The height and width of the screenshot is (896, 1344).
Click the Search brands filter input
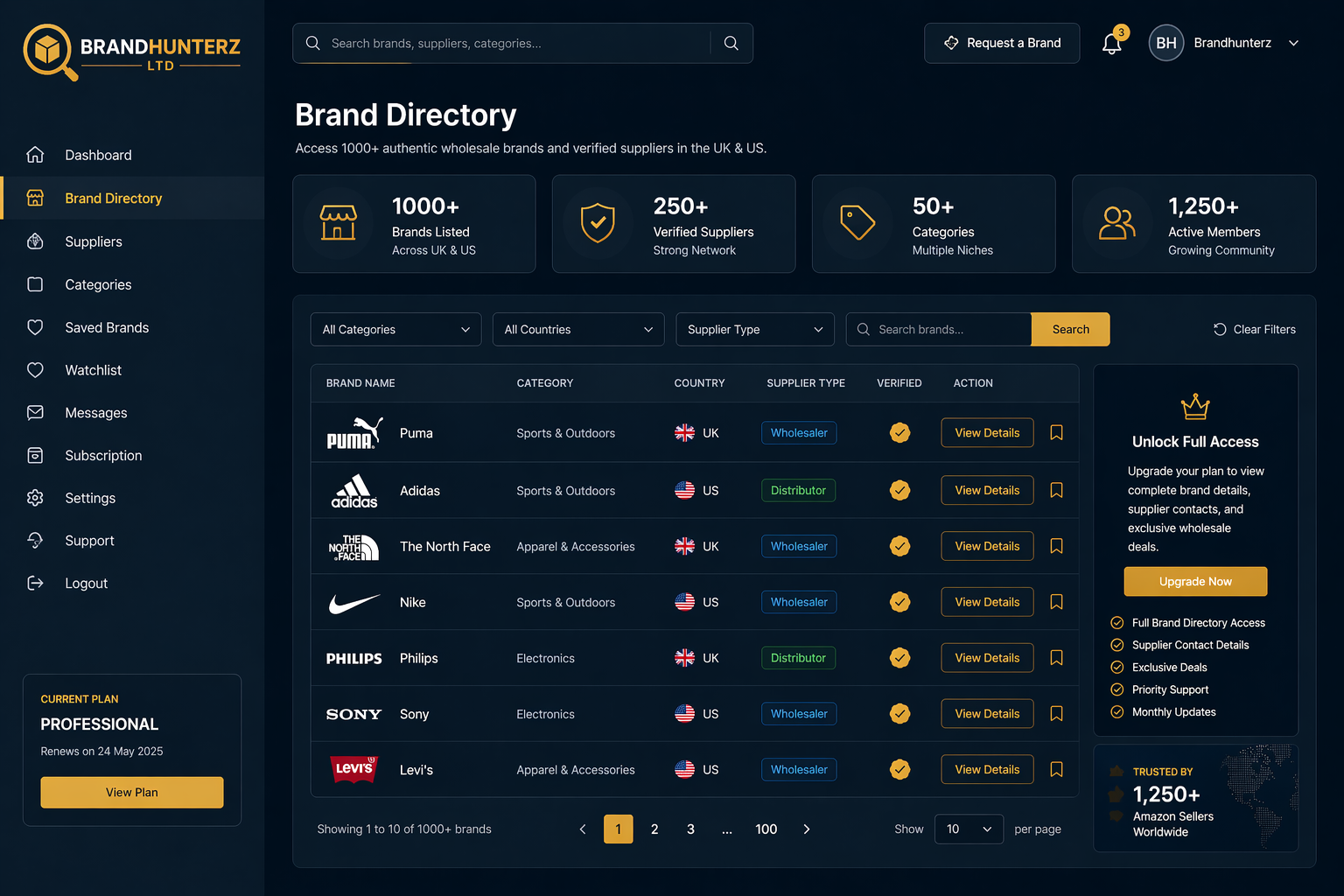tap(939, 329)
